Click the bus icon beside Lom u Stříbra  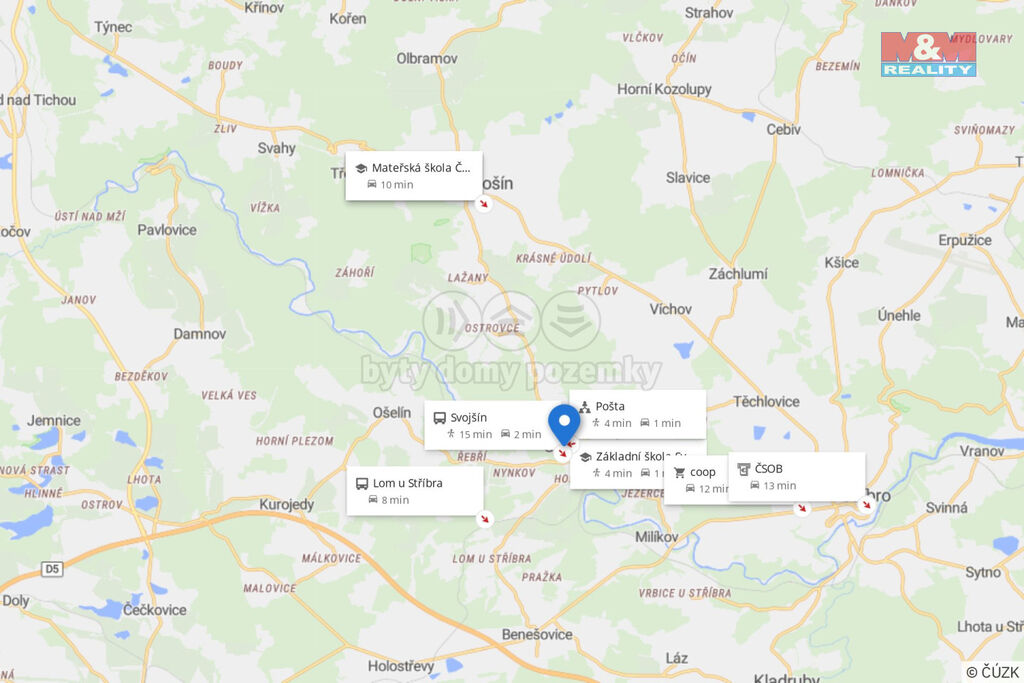point(362,484)
